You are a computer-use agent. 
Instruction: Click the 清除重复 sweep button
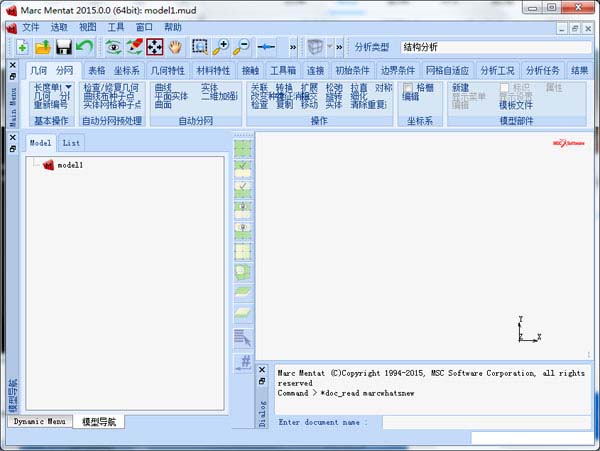(368, 104)
